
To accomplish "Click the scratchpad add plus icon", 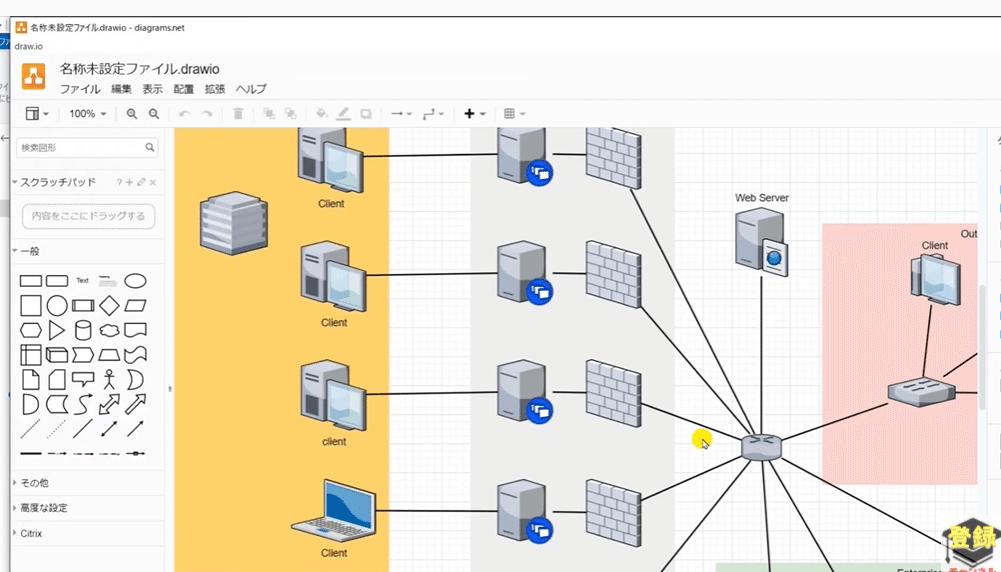I will pyautogui.click(x=130, y=183).
